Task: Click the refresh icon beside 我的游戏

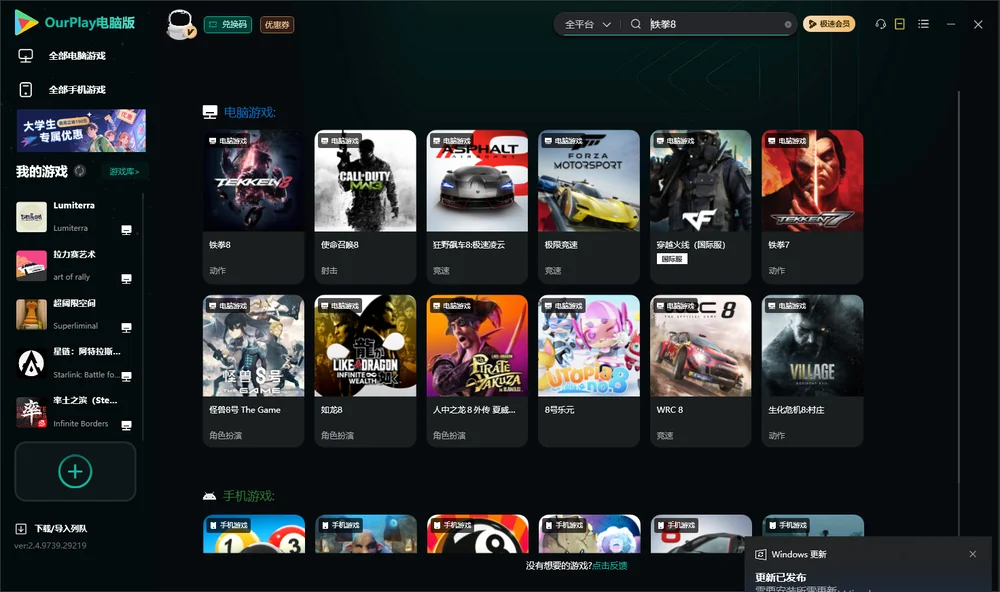Action: pos(80,171)
